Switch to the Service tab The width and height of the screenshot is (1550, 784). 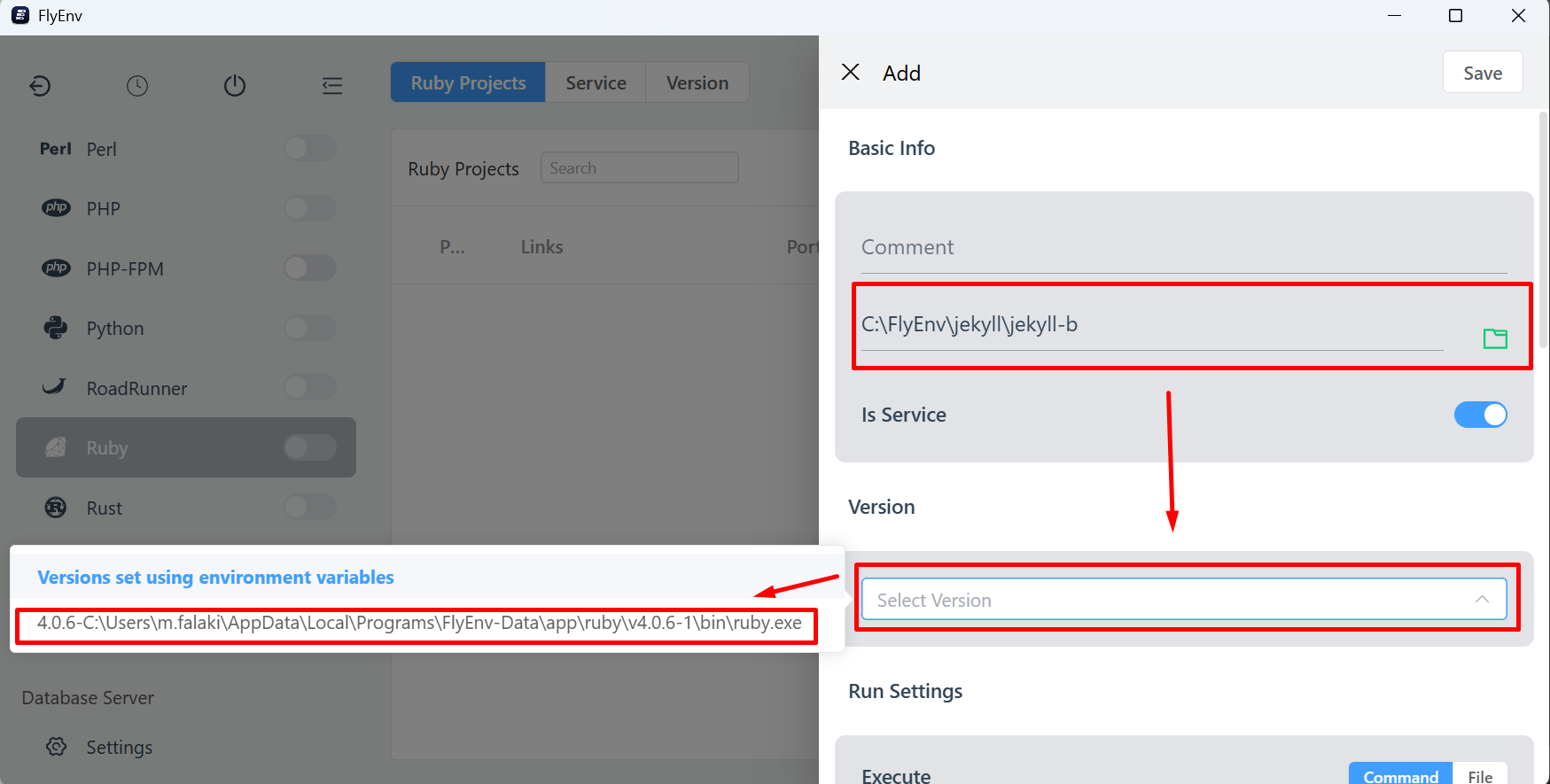pyautogui.click(x=596, y=82)
